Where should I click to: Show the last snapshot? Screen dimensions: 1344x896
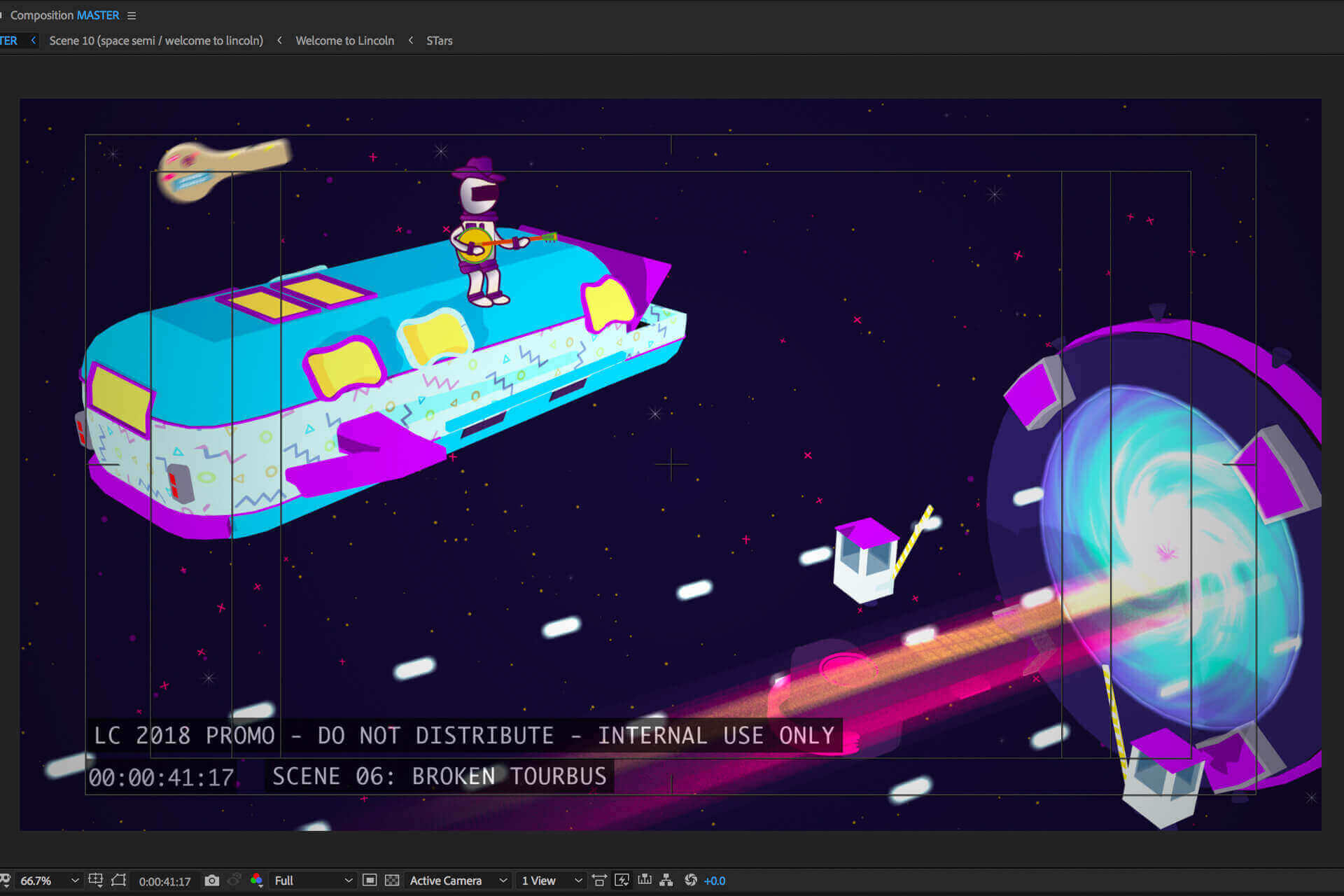coord(234,880)
